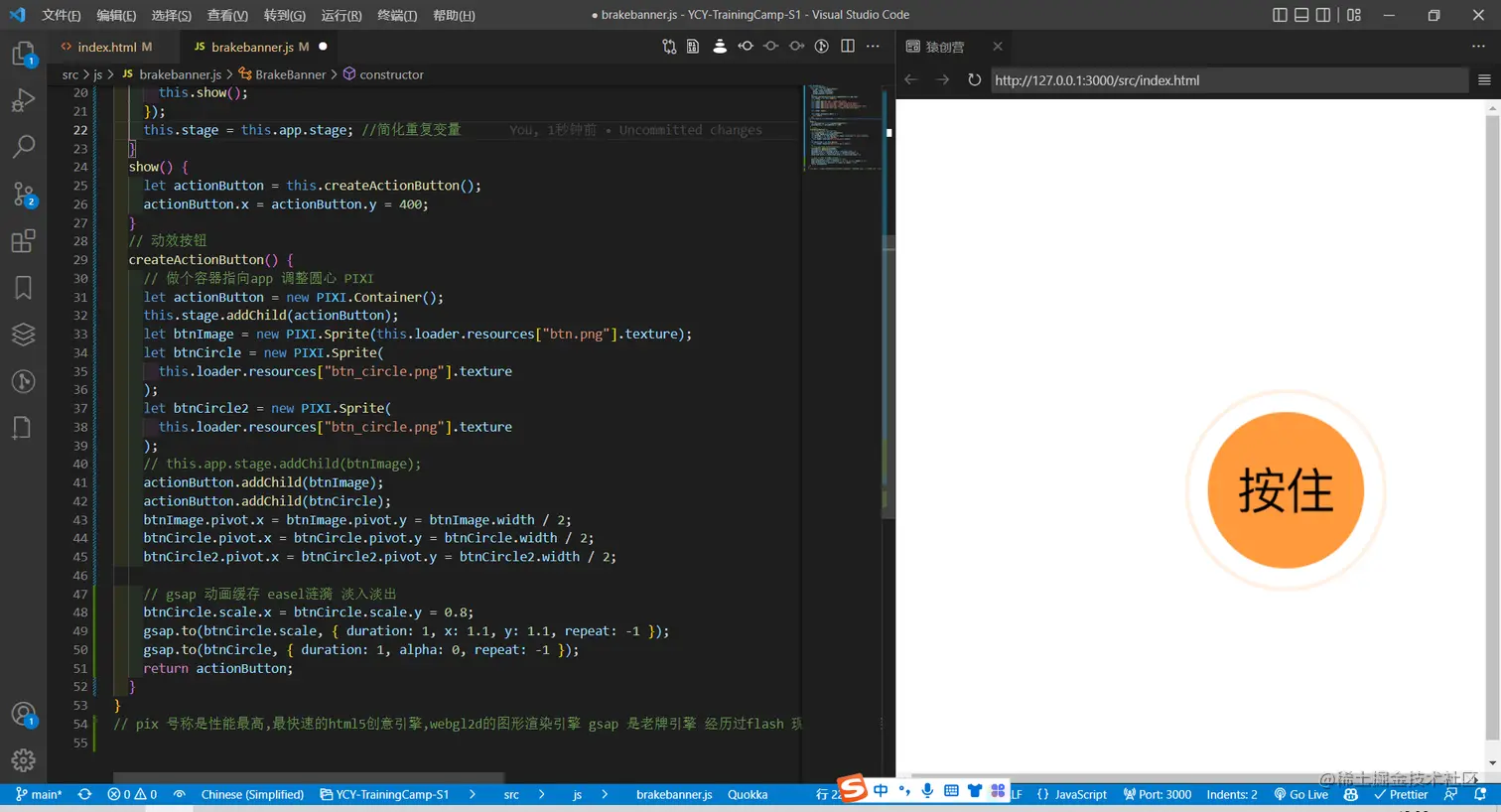Screen dimensions: 1501x812
Task: Click Go Live in status bar
Action: click(x=1300, y=795)
